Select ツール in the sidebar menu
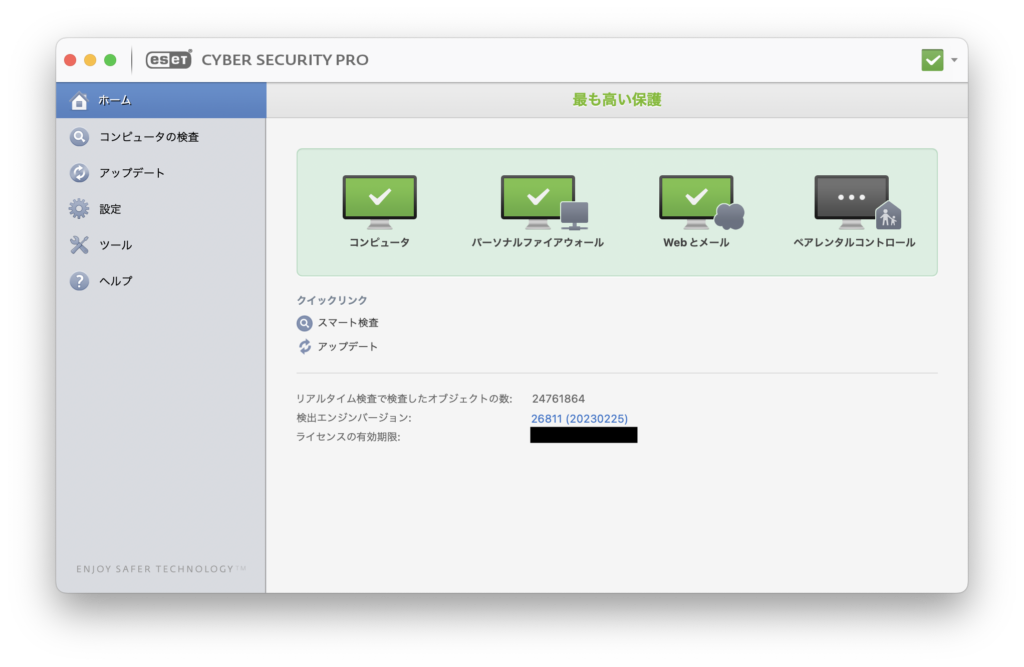This screenshot has height=667, width=1024. (x=161, y=244)
